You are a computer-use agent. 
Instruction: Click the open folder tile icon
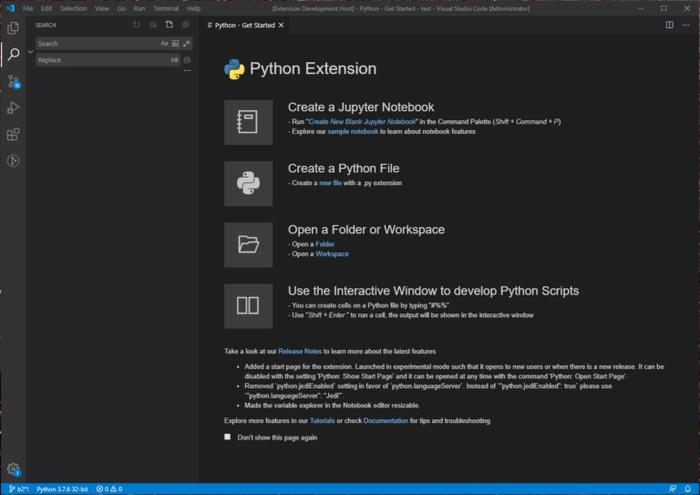[x=248, y=245]
